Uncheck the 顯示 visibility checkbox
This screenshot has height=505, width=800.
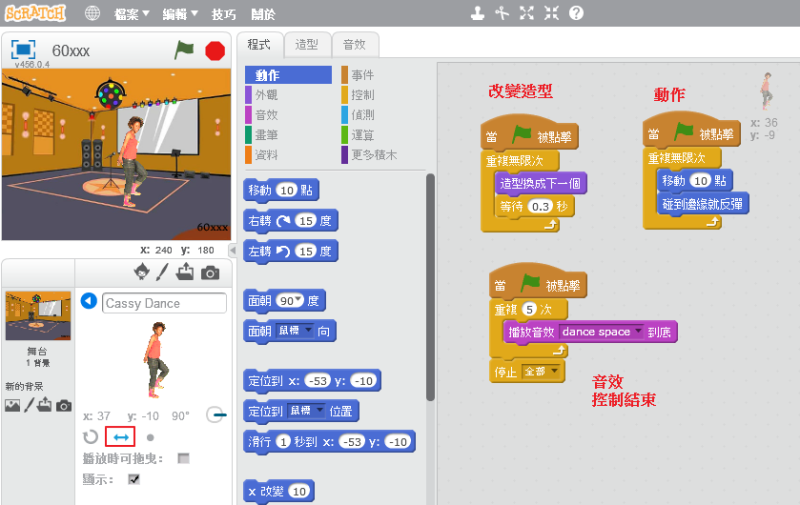pos(134,479)
